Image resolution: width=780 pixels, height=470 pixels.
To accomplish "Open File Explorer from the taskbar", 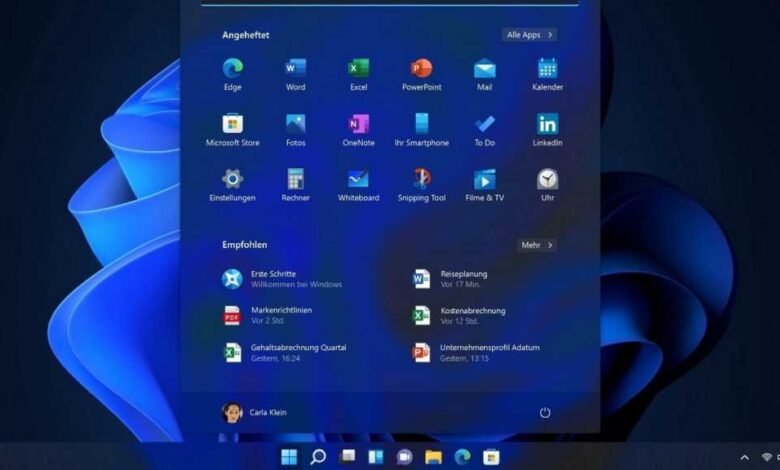I will click(433, 457).
